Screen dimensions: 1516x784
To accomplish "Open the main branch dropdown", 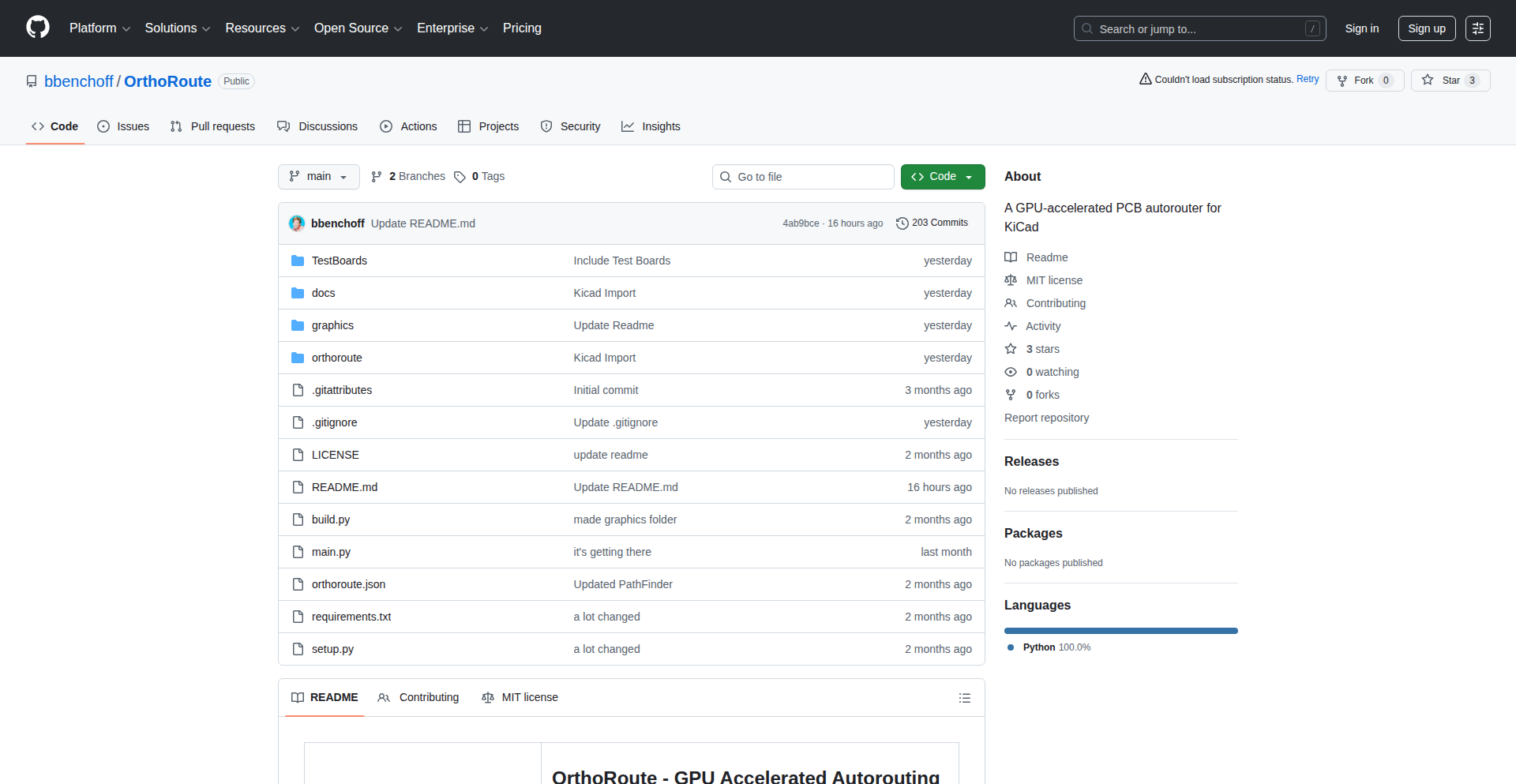I will tap(318, 177).
